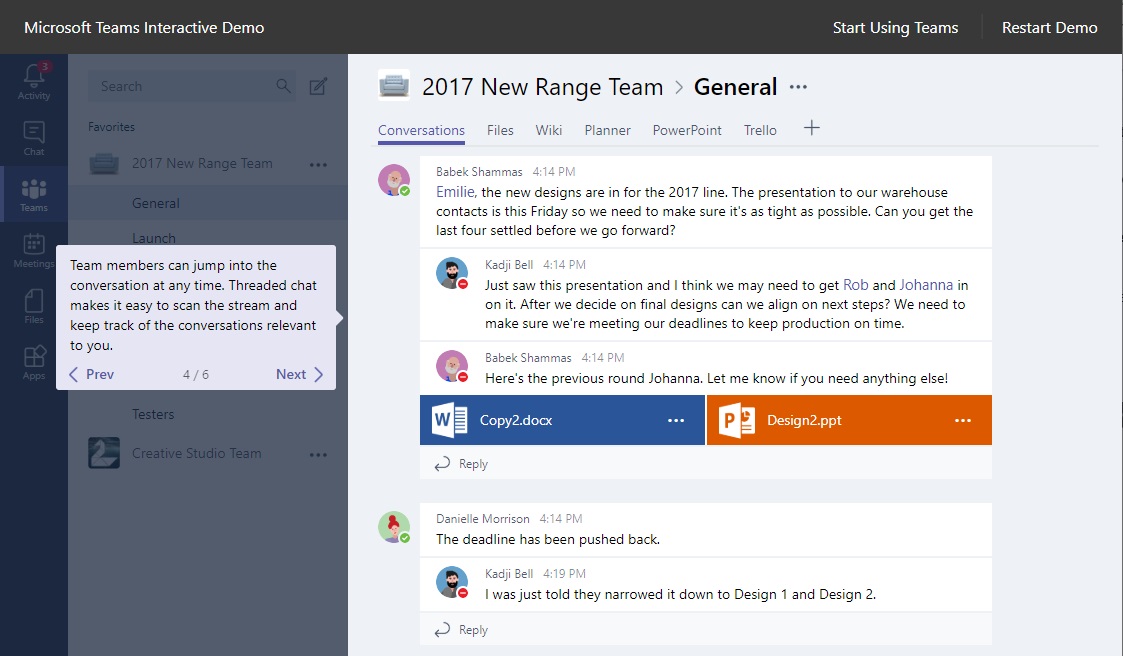Select the Teams sidebar icon
The height and width of the screenshot is (656, 1124).
(34, 195)
